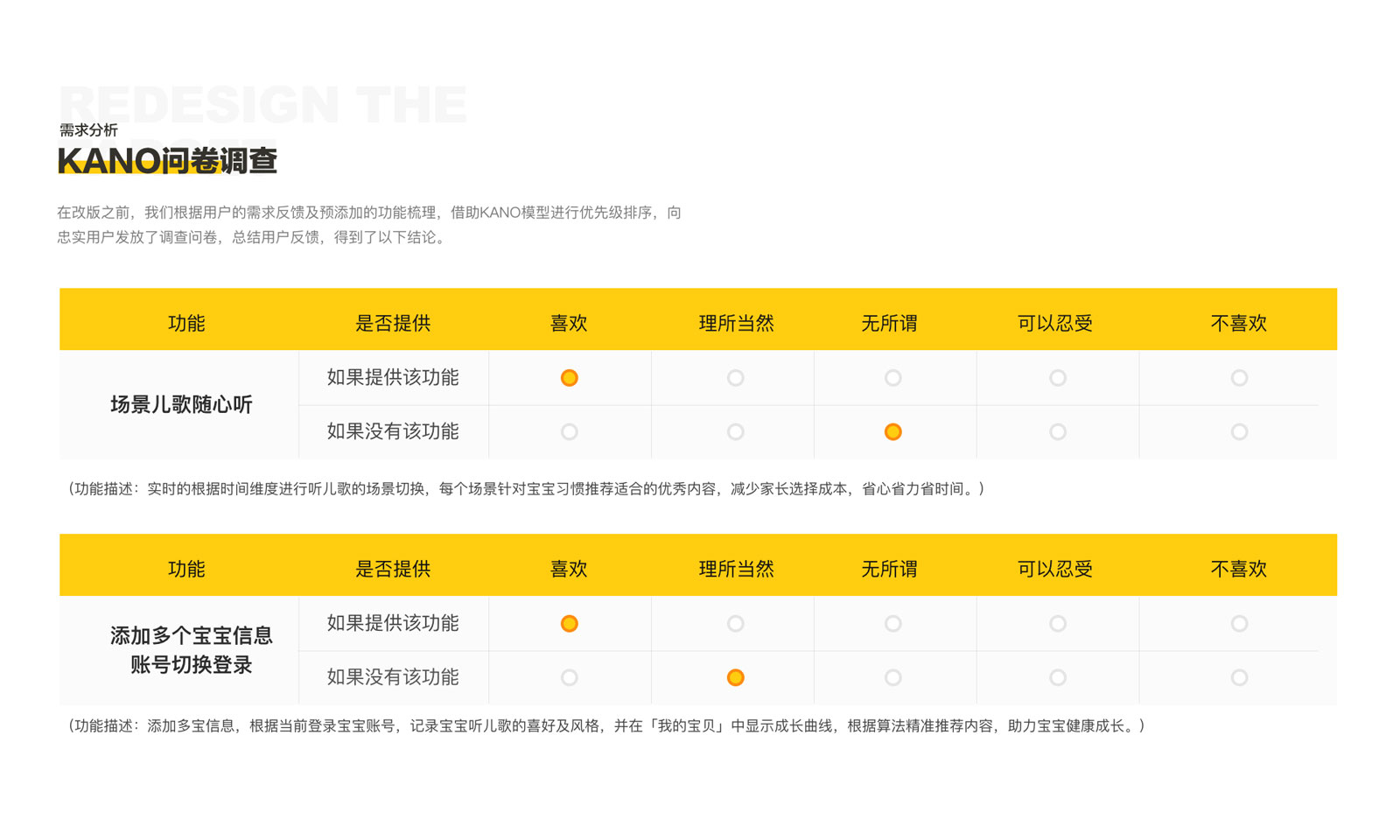This screenshot has height=840, width=1400.
Task: Click 理所当然 header of 场景儿歌随心听 table
Action: [736, 324]
